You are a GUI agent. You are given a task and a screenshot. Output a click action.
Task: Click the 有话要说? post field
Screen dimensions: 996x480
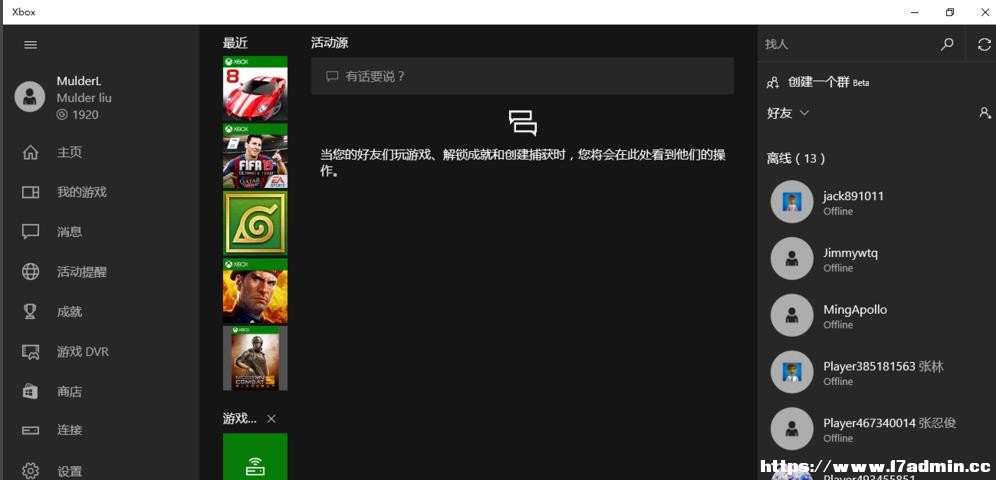click(522, 76)
